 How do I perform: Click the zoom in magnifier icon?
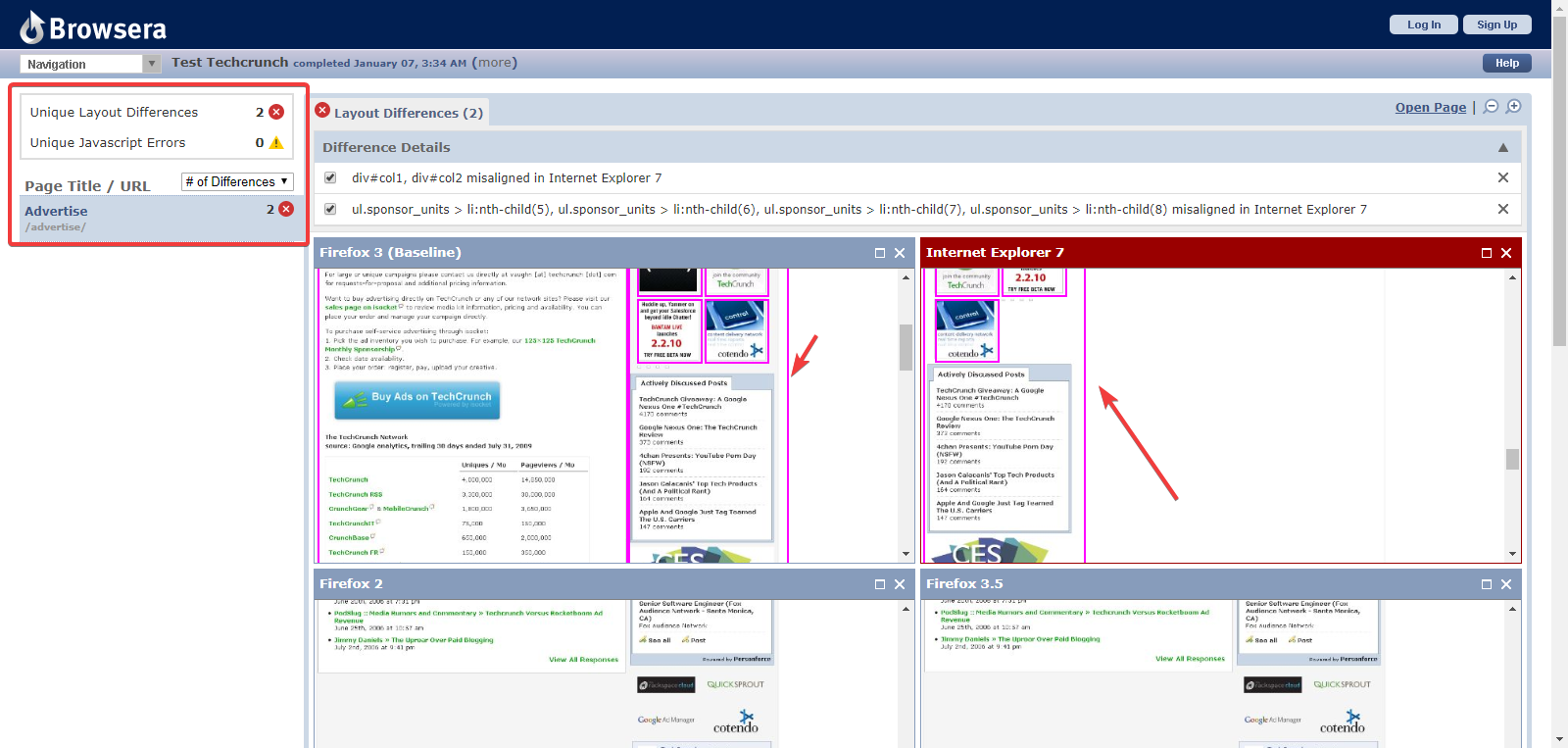[x=1513, y=107]
